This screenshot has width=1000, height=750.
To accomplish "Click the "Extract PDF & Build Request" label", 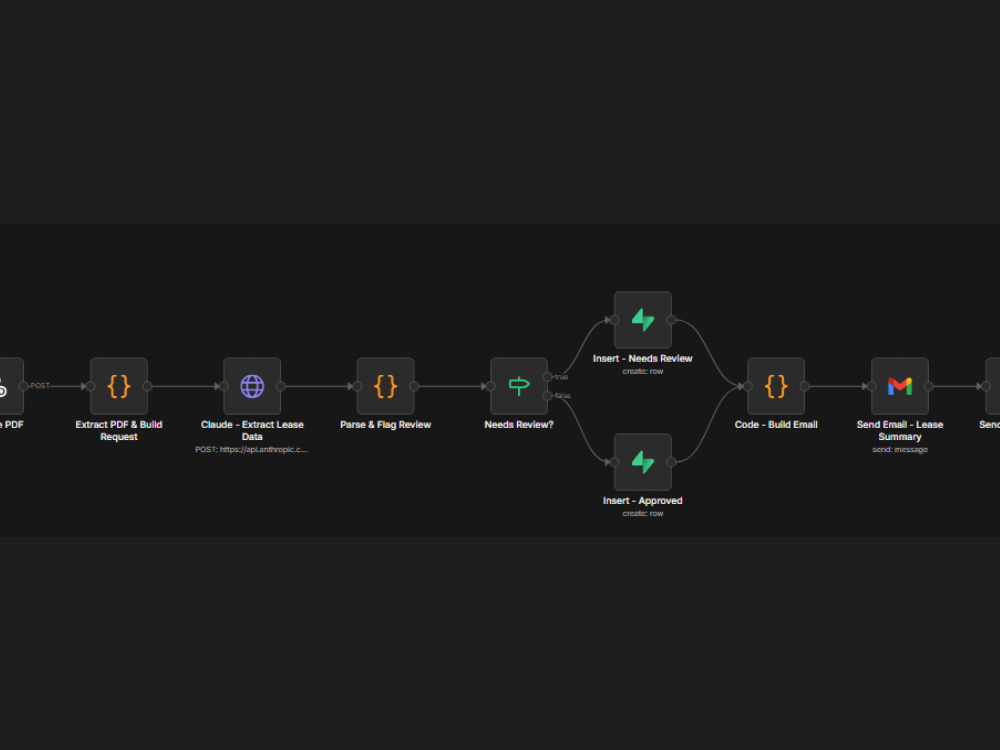I will point(119,430).
